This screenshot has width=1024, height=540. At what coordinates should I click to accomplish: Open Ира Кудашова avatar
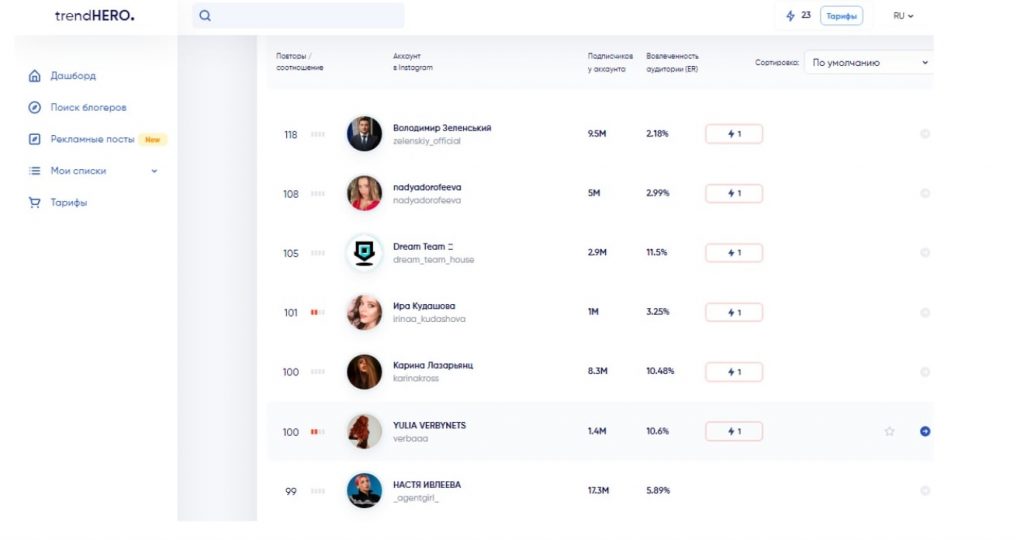click(364, 312)
